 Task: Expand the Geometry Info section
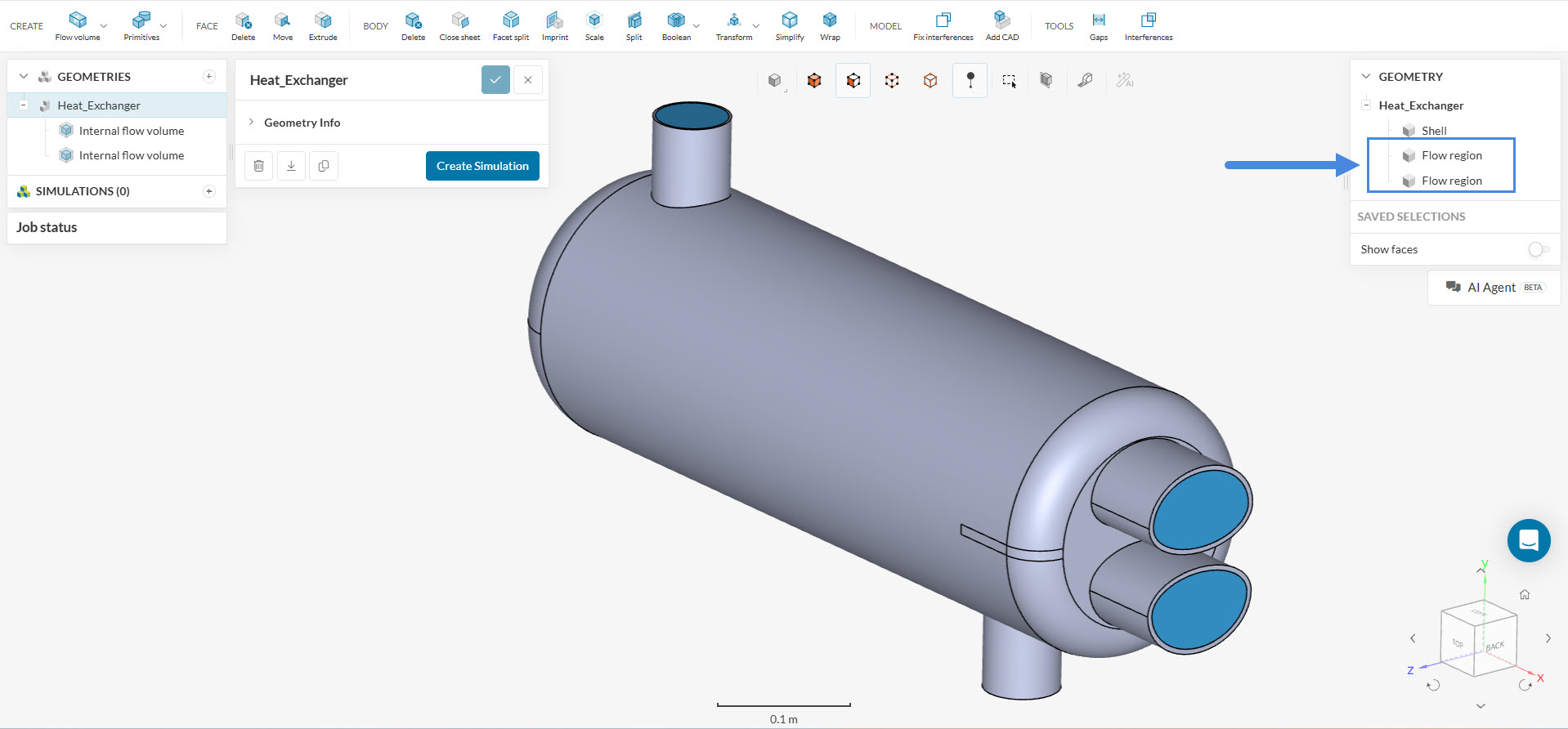(252, 123)
